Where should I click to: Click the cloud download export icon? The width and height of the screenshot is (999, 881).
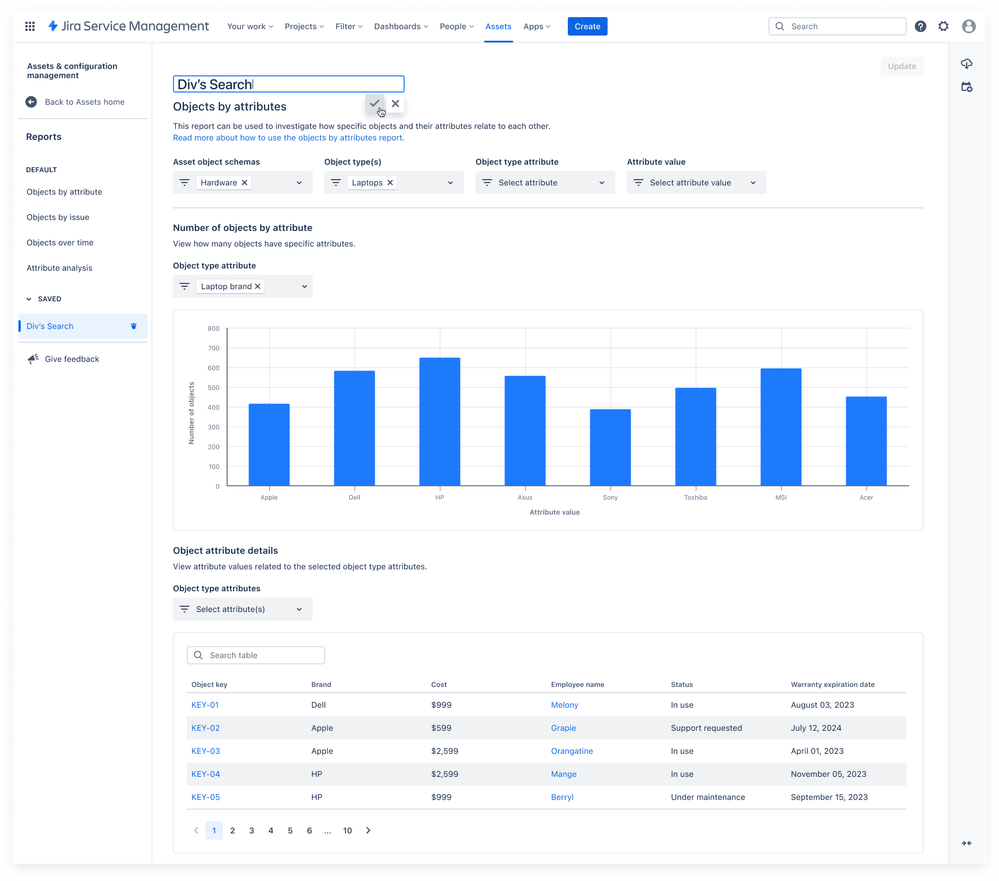point(967,64)
